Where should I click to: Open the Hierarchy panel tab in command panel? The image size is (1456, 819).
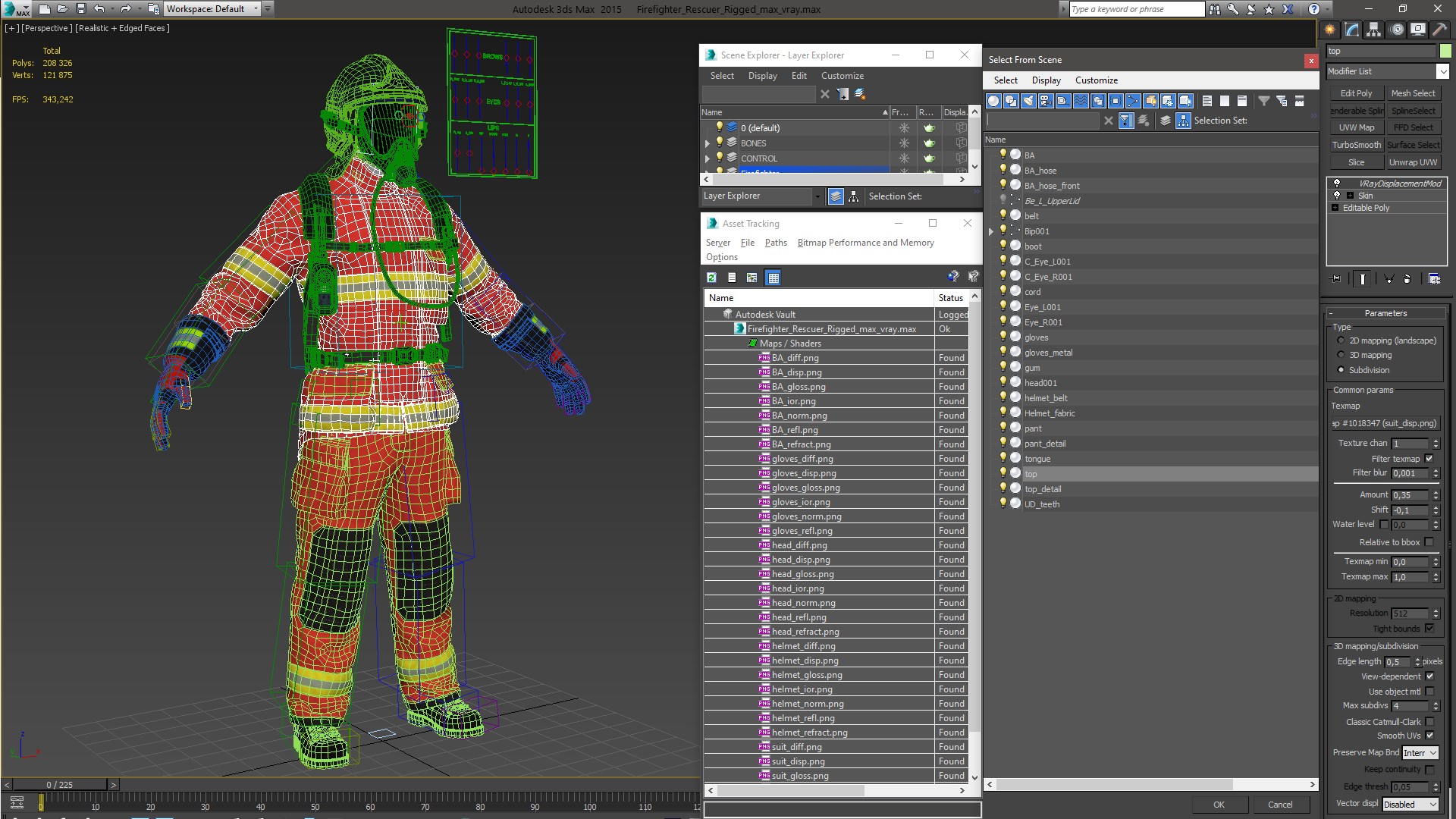[1374, 30]
